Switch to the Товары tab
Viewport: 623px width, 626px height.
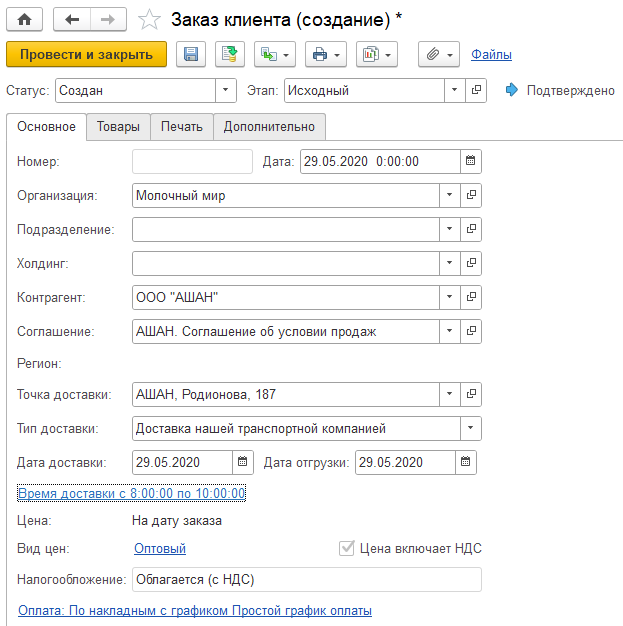118,127
